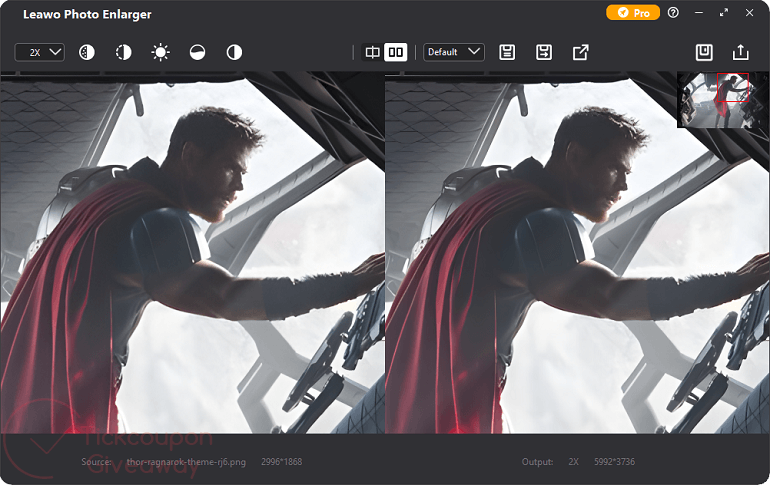
Task: Click the Output 2X scale text
Action: [x=574, y=461]
